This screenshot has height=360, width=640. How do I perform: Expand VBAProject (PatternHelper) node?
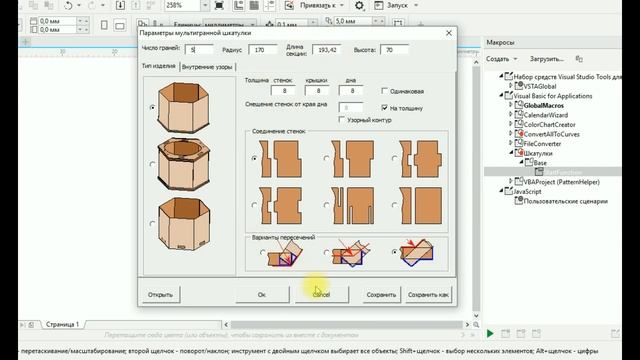click(511, 181)
